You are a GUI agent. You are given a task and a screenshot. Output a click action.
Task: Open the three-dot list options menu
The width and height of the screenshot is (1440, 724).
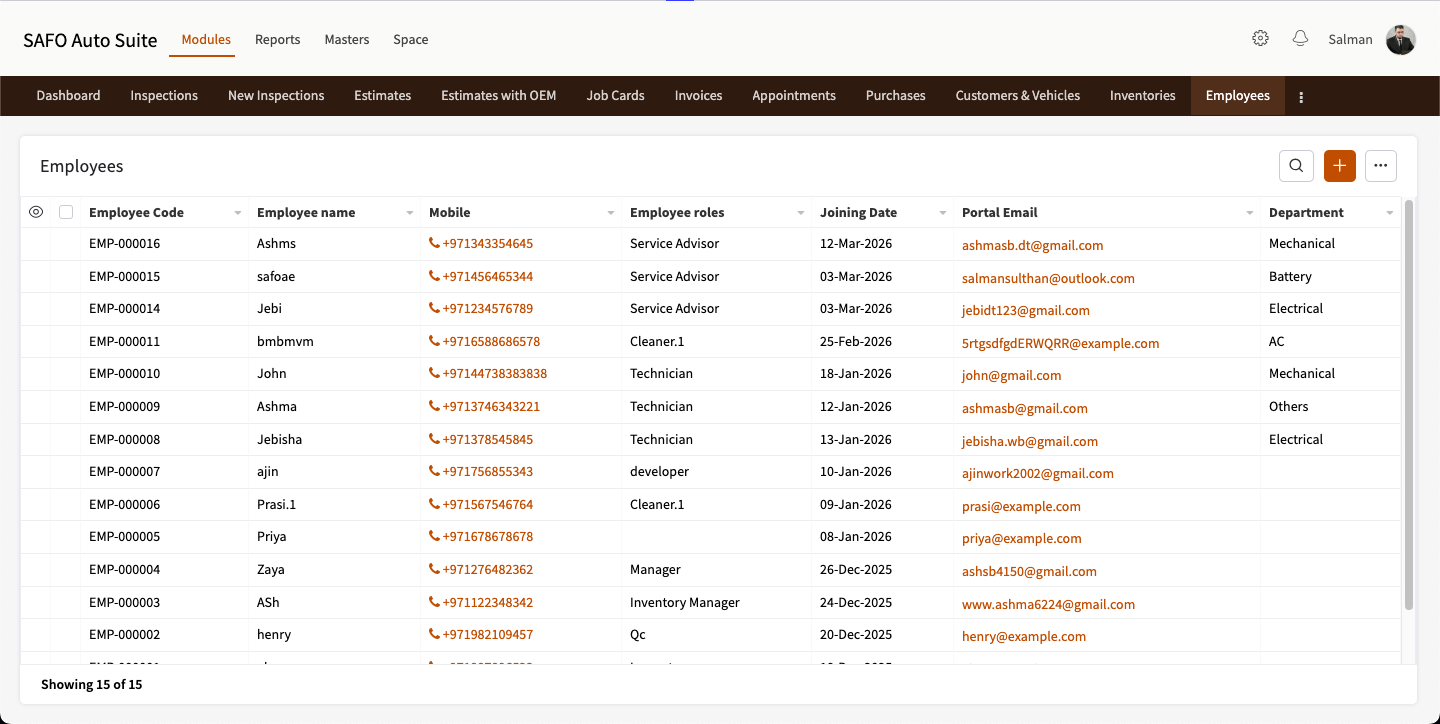pyautogui.click(x=1381, y=166)
